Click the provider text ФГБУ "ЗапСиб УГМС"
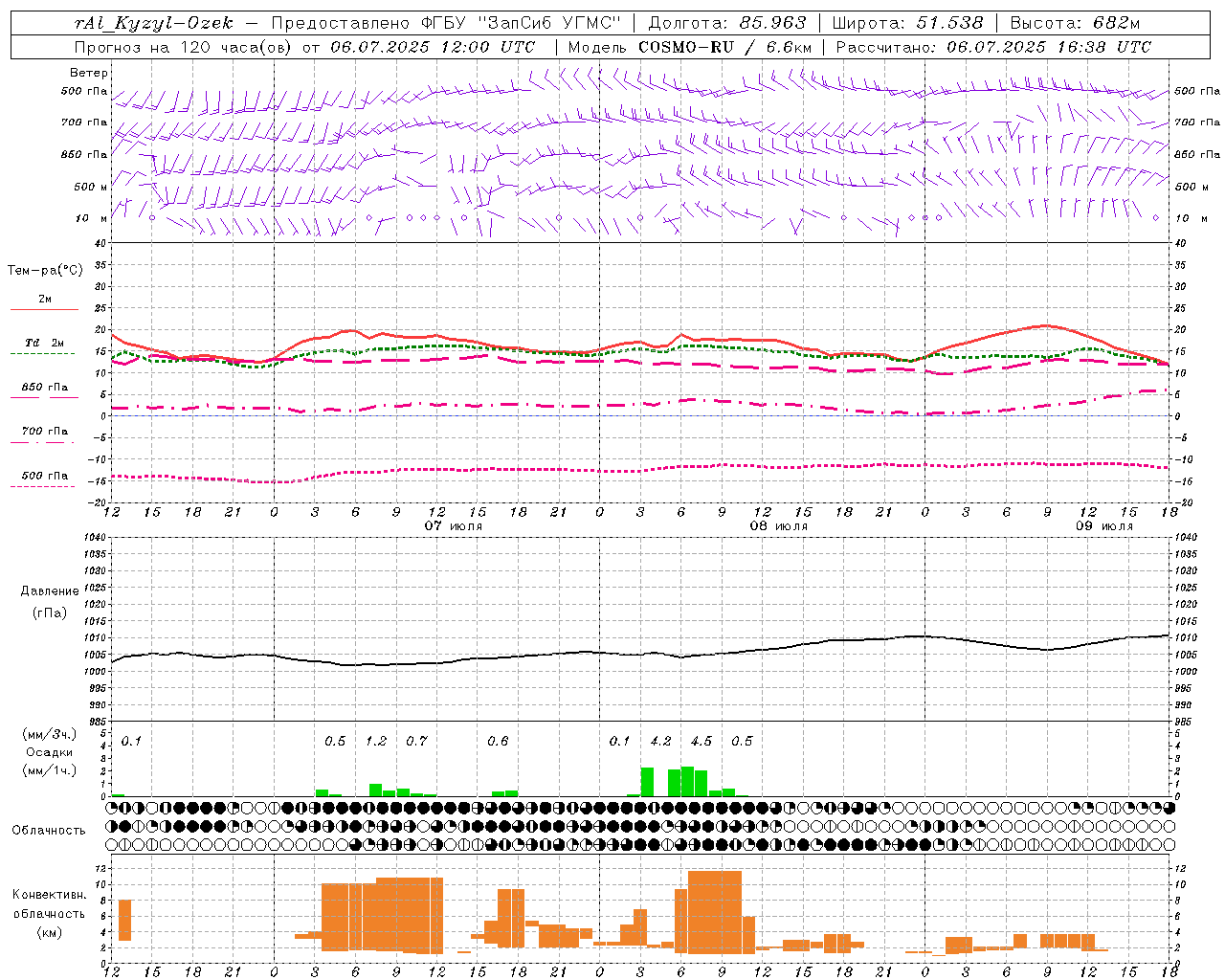1225x980 pixels. 521,23
